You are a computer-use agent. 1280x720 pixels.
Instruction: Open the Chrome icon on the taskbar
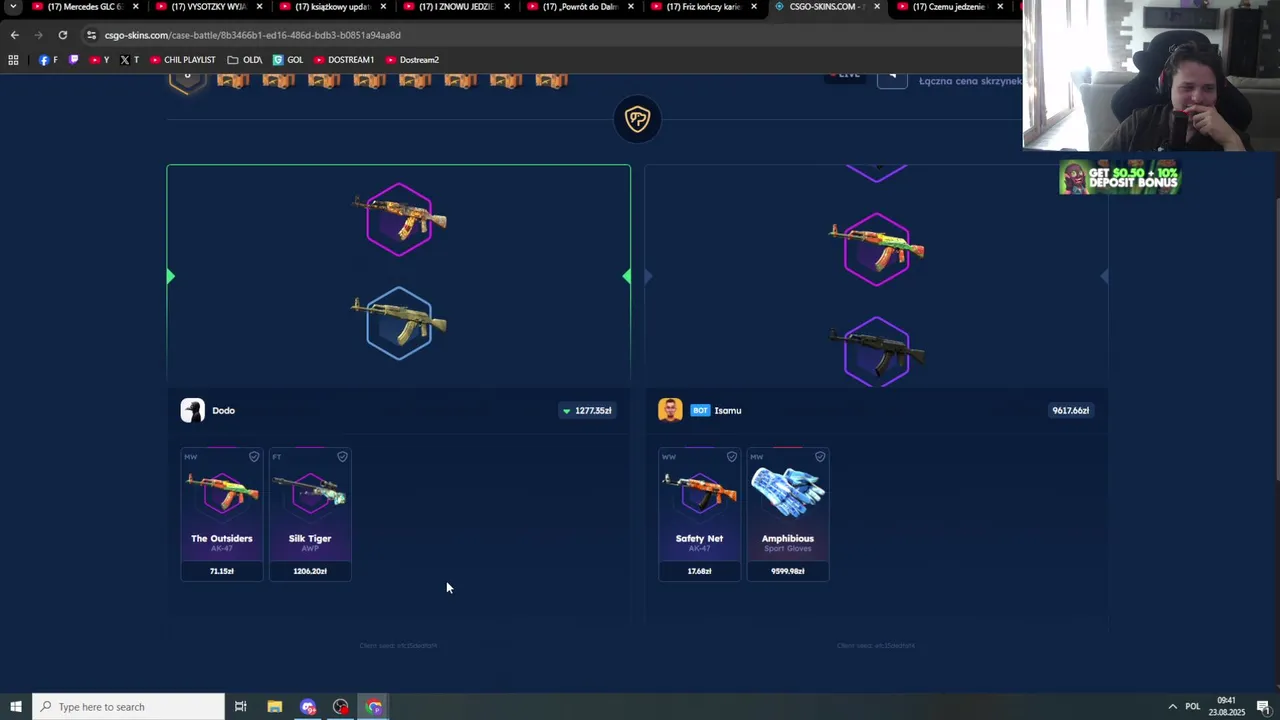374,707
